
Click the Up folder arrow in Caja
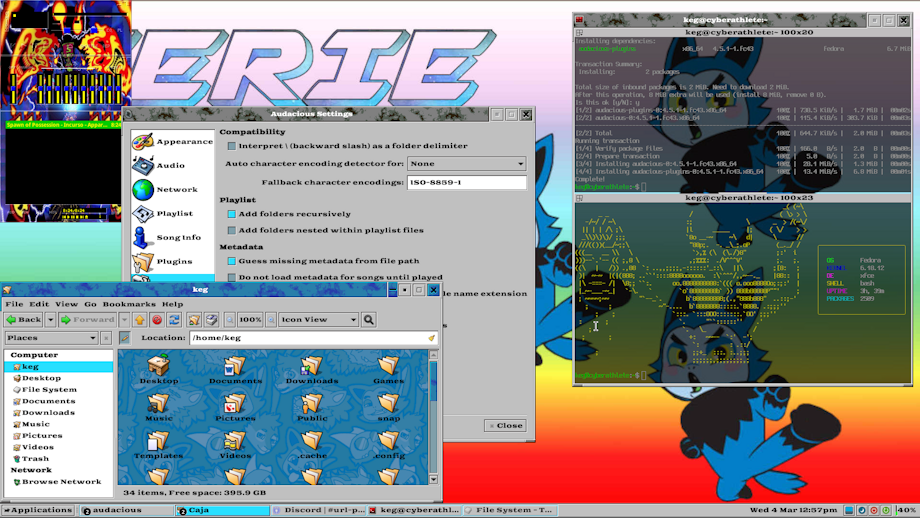[140, 320]
